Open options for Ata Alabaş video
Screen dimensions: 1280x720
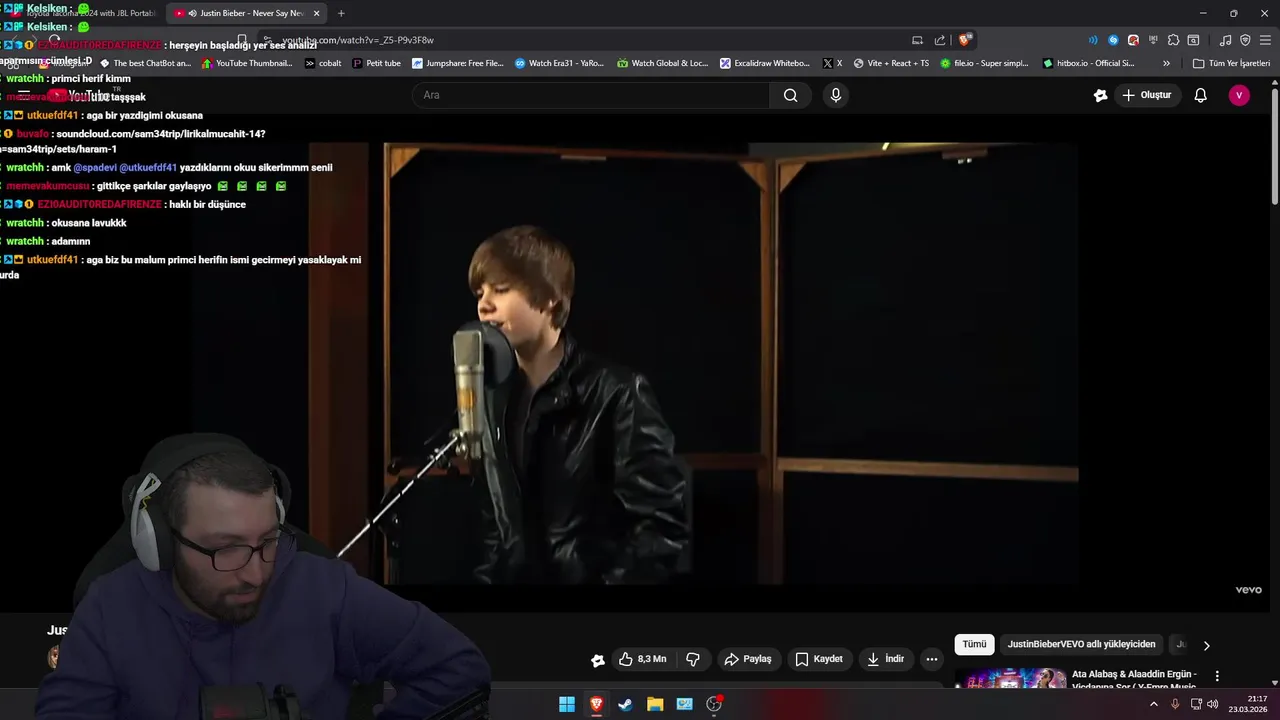pyautogui.click(x=1217, y=676)
